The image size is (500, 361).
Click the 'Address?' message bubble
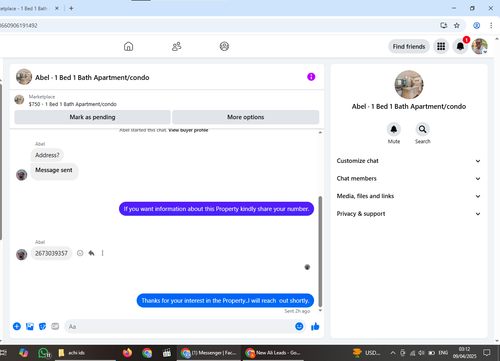point(47,155)
